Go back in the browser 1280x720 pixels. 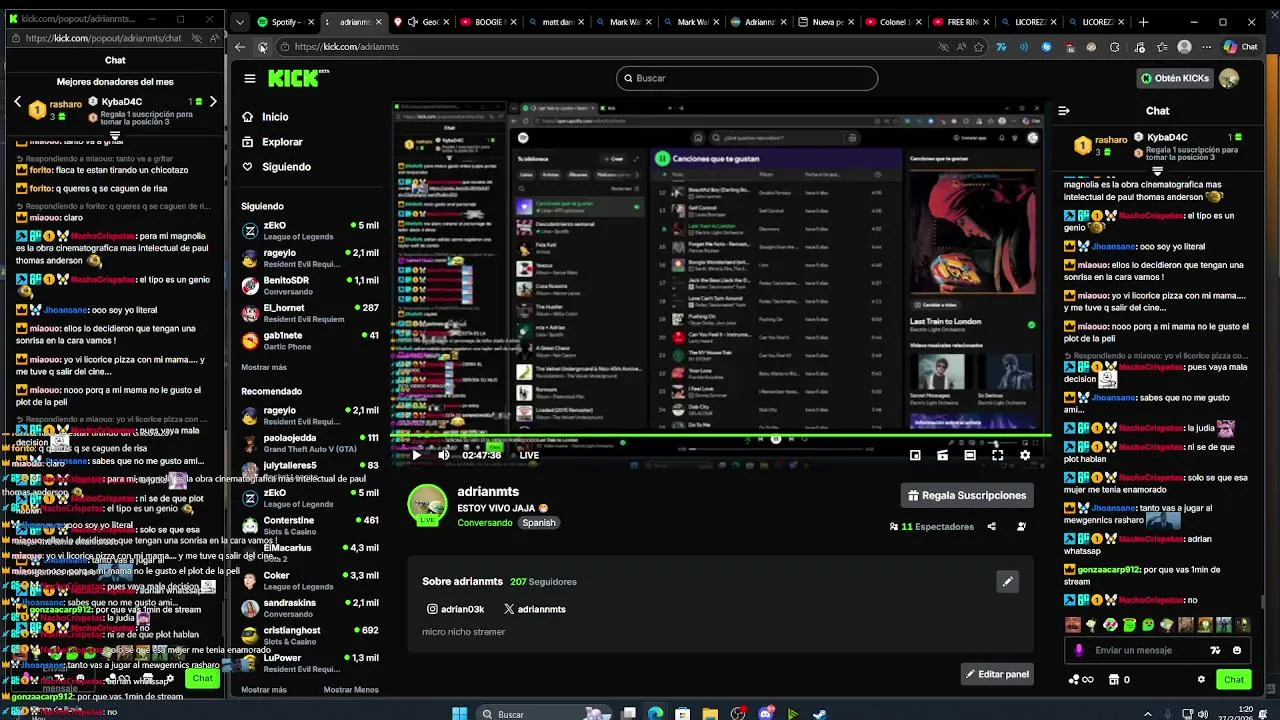coord(240,47)
